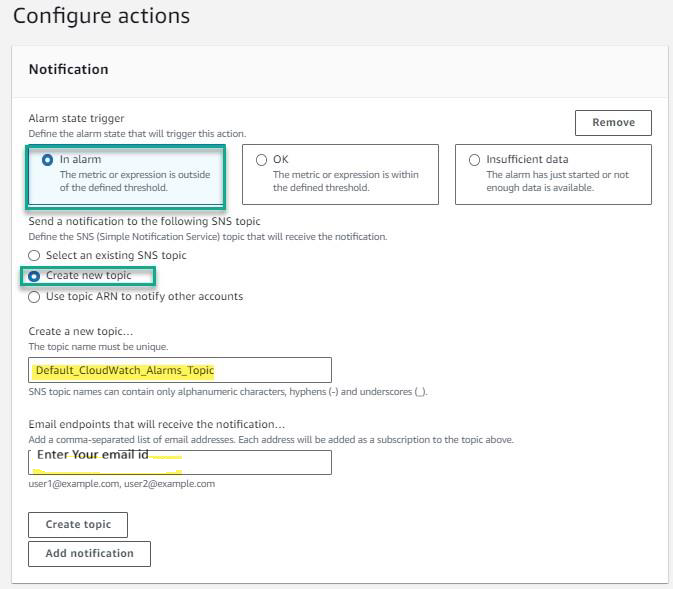Select the In alarm radio button

click(x=47, y=159)
